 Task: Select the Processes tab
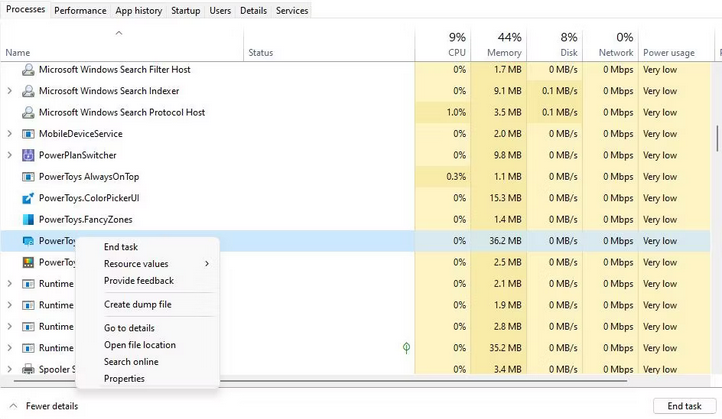25,9
